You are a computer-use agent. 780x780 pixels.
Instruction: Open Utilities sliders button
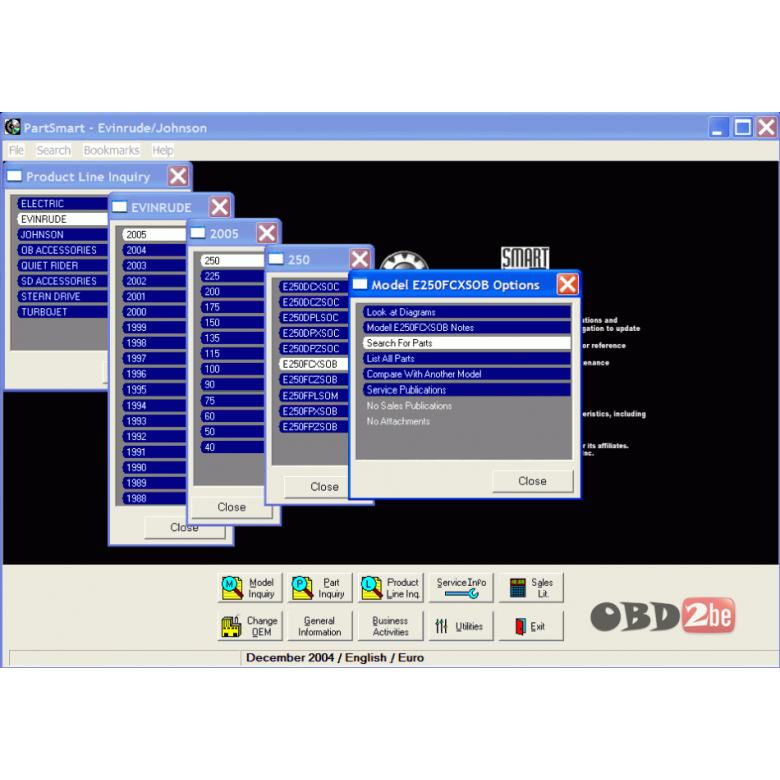(461, 626)
